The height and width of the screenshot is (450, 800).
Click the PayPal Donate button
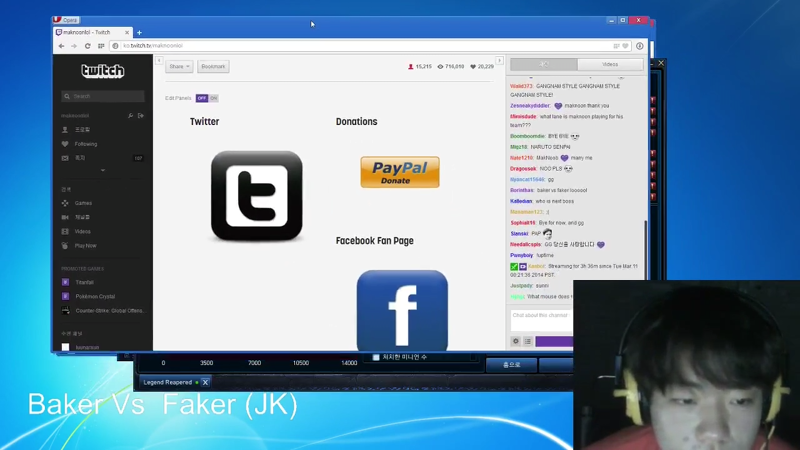pyautogui.click(x=400, y=172)
